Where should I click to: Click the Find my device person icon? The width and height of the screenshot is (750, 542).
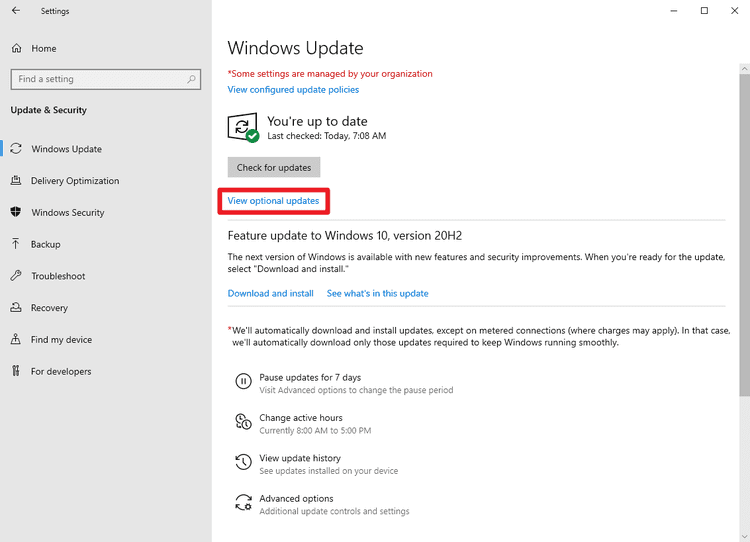16,339
